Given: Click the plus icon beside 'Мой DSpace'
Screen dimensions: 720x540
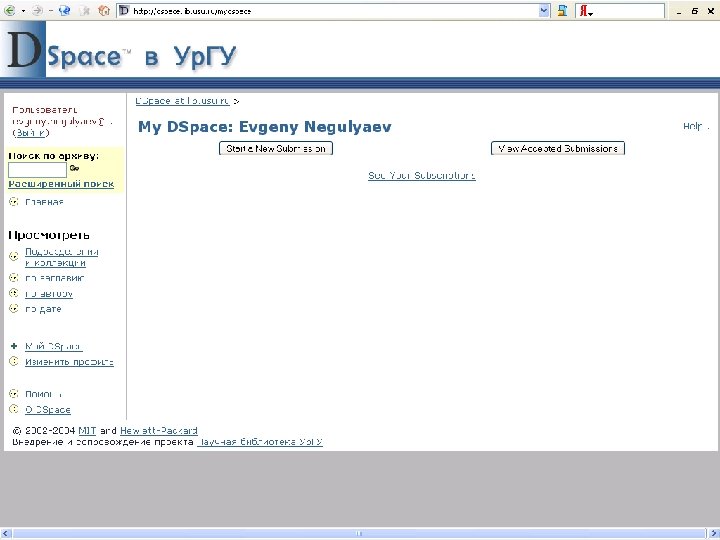Looking at the screenshot, I should 14,346.
